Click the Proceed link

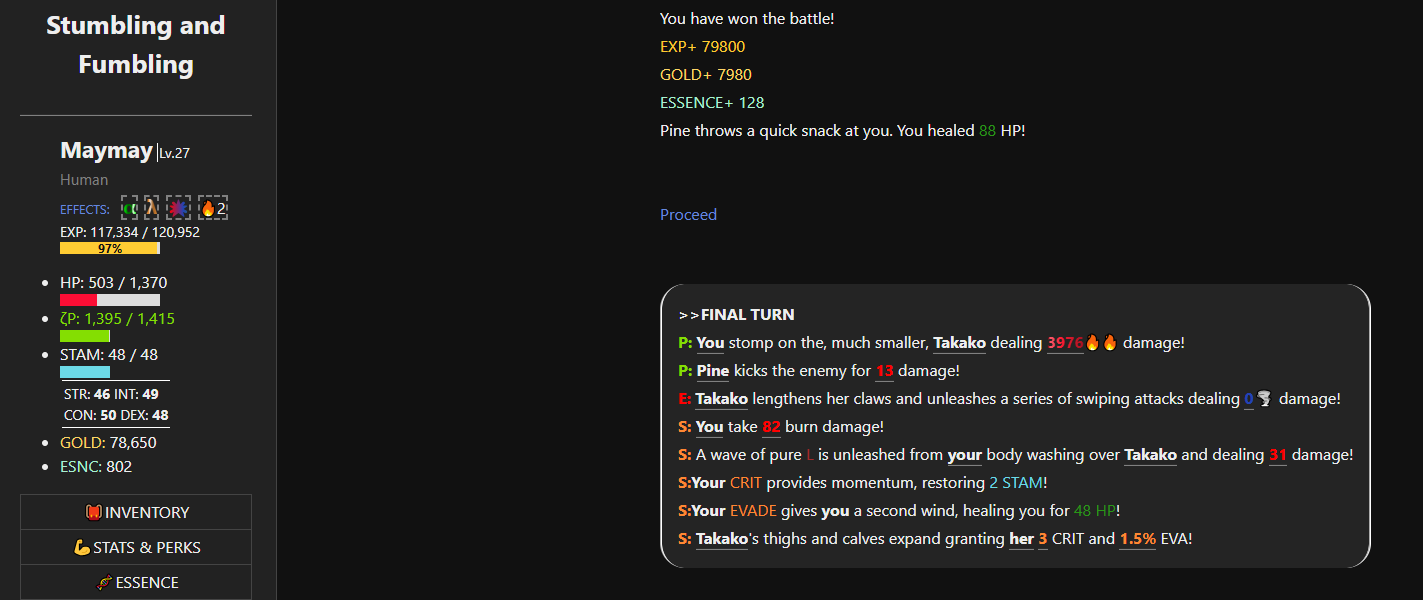pos(688,215)
